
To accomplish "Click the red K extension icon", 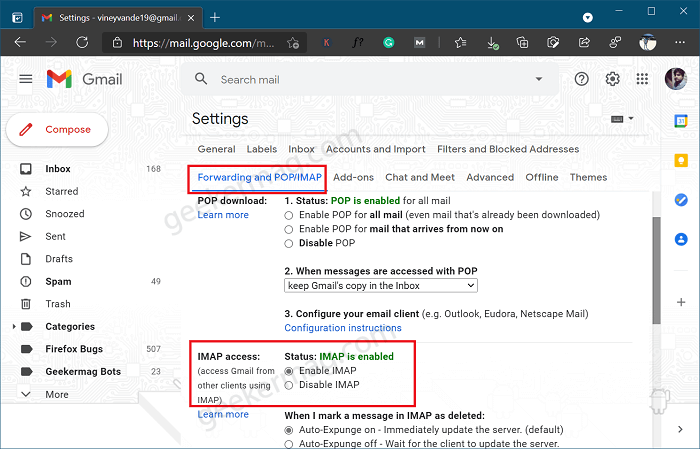I will 326,43.
